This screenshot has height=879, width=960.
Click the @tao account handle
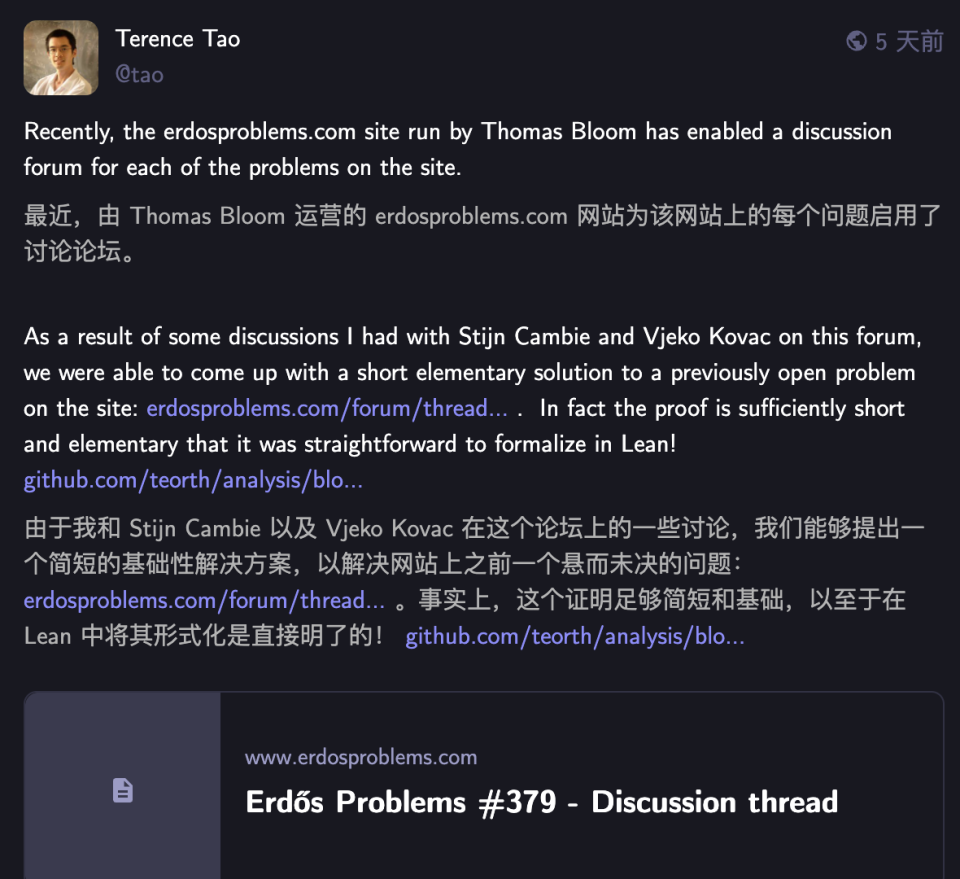[139, 75]
